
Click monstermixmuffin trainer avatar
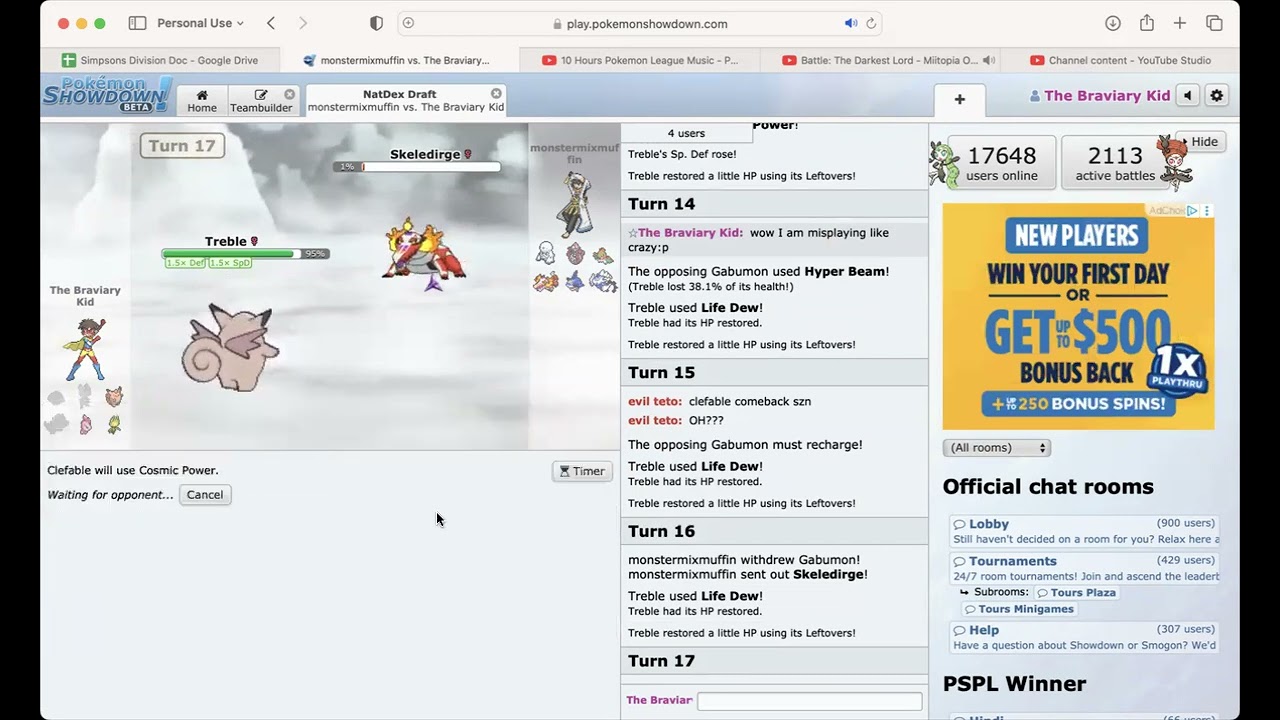(x=575, y=204)
